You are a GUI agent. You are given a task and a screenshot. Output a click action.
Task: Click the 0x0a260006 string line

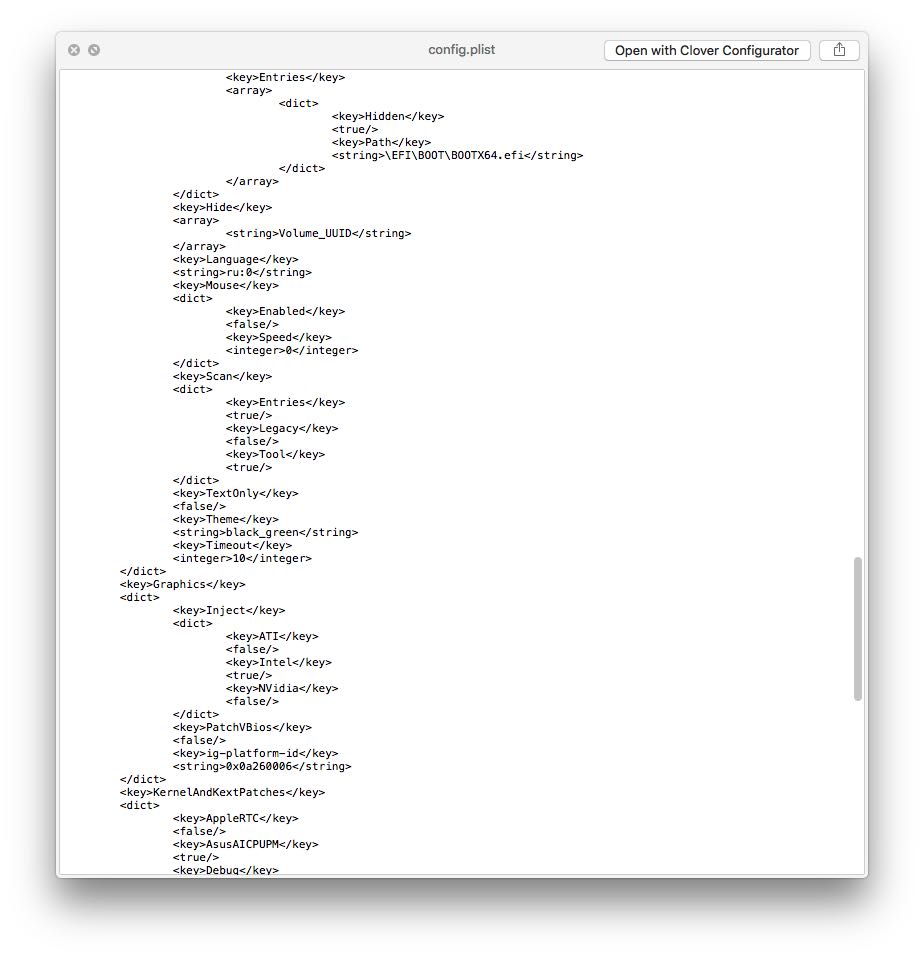tap(262, 766)
